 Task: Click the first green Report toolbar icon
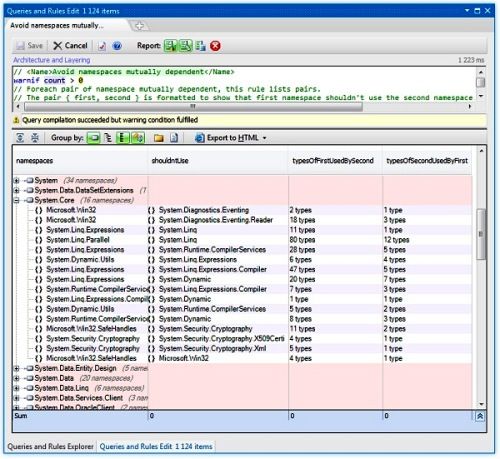click(171, 46)
